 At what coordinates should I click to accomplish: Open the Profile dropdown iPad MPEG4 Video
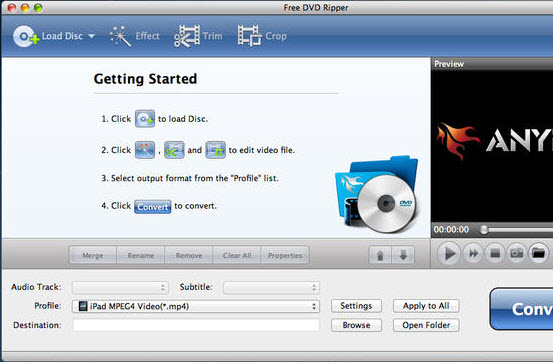pyautogui.click(x=196, y=306)
